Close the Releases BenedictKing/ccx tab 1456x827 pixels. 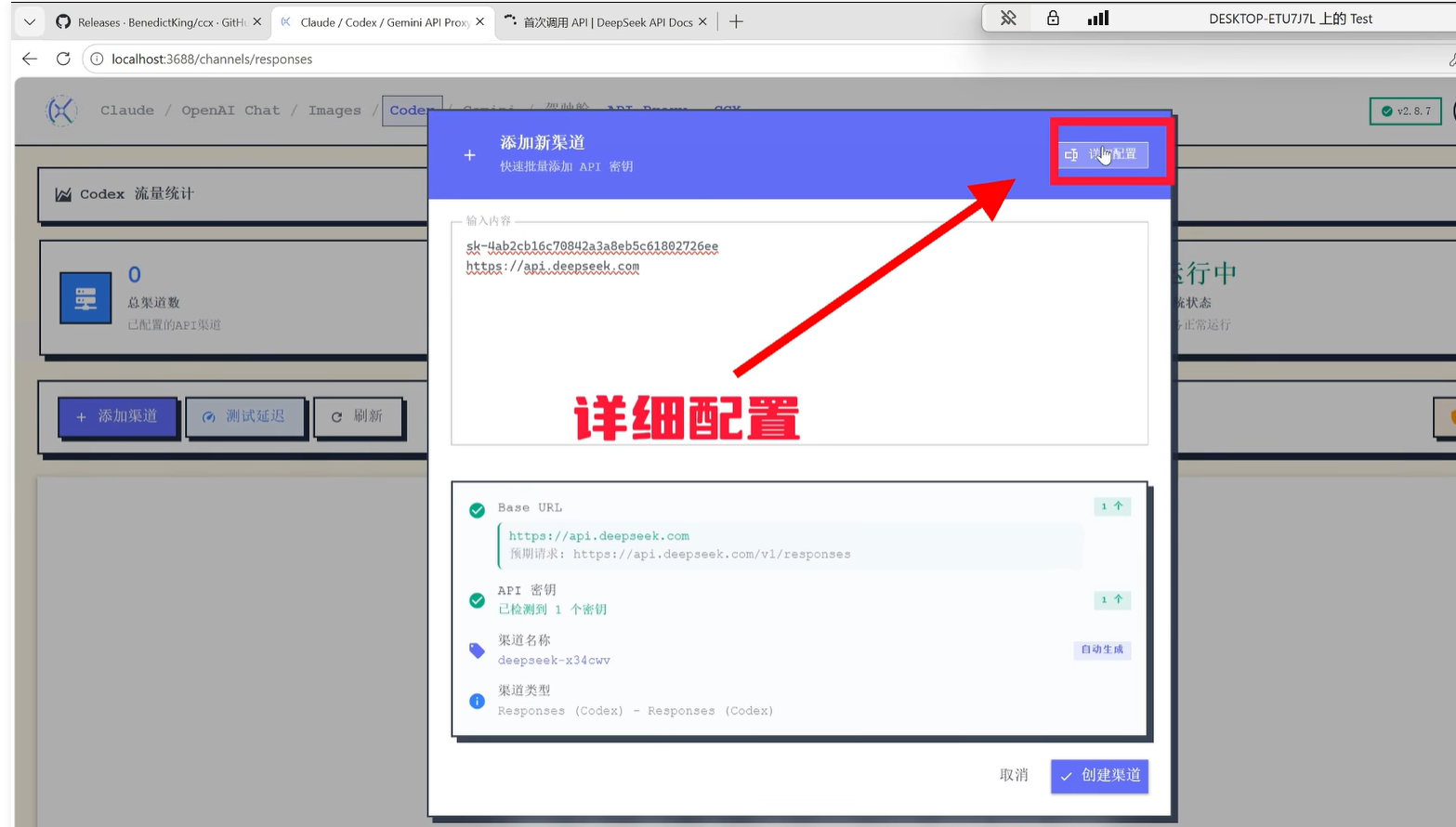click(257, 21)
